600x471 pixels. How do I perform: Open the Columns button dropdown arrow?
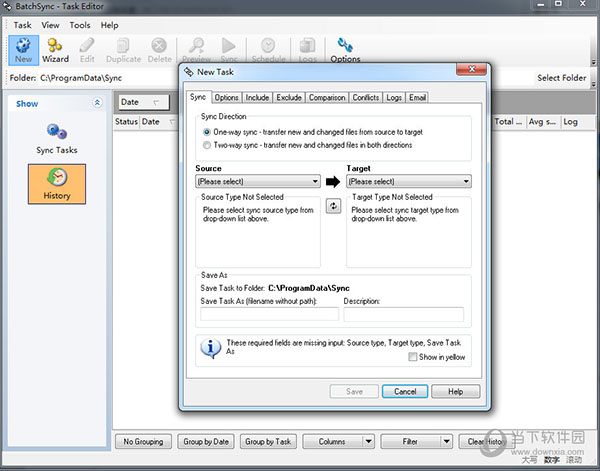tap(368, 442)
